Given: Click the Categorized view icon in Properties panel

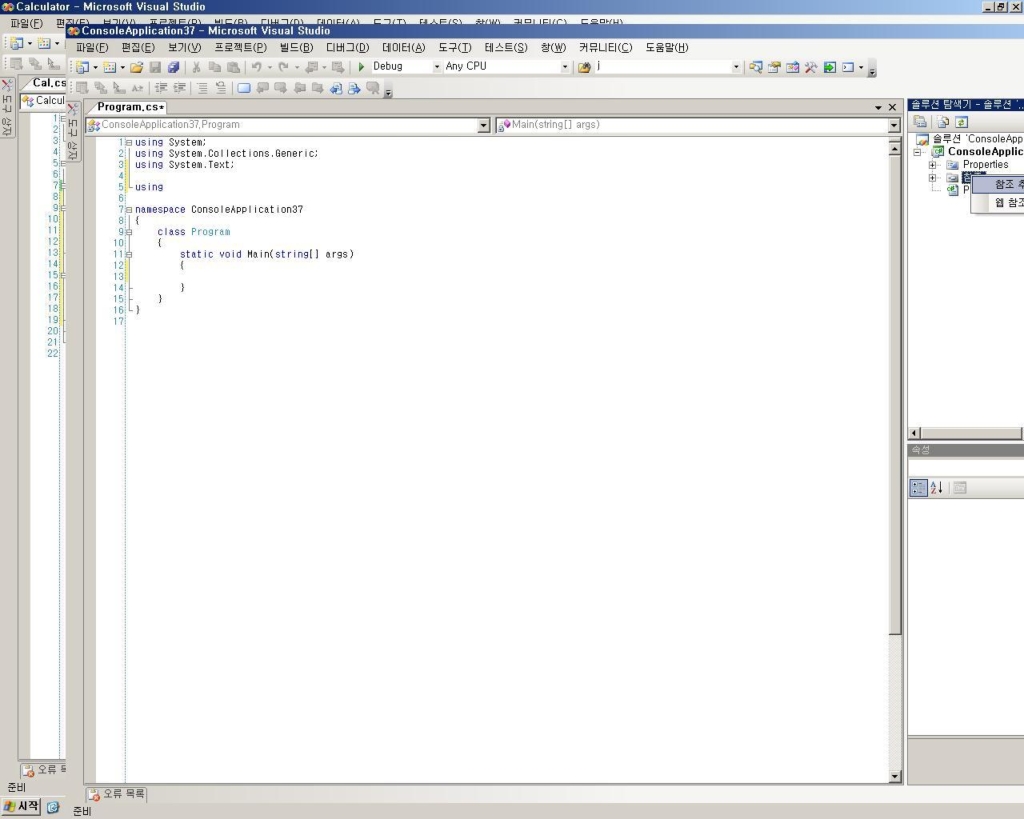Looking at the screenshot, I should point(918,487).
